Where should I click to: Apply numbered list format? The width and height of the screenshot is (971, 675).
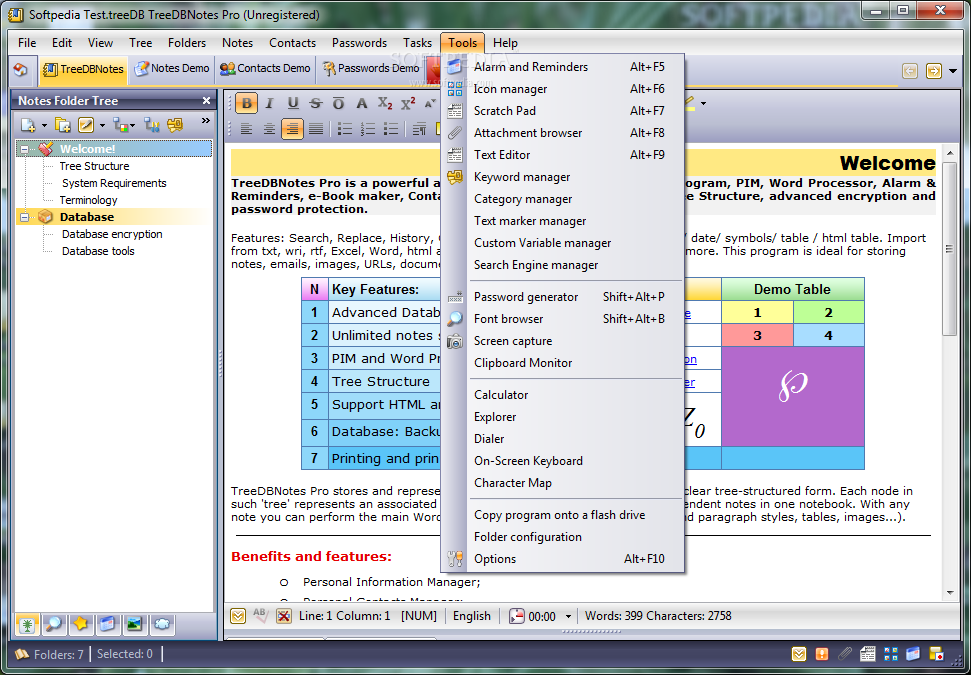pos(368,129)
